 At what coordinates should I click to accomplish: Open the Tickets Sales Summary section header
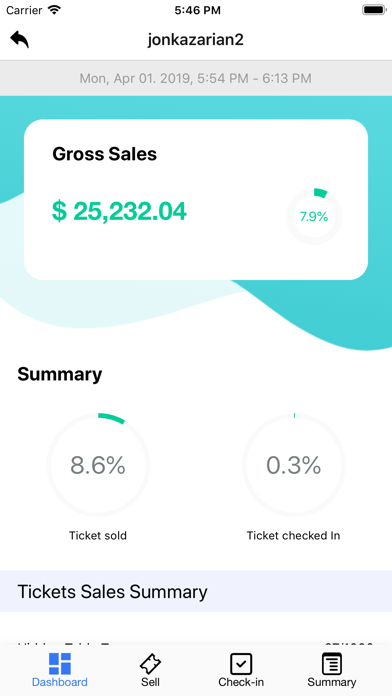pos(196,591)
